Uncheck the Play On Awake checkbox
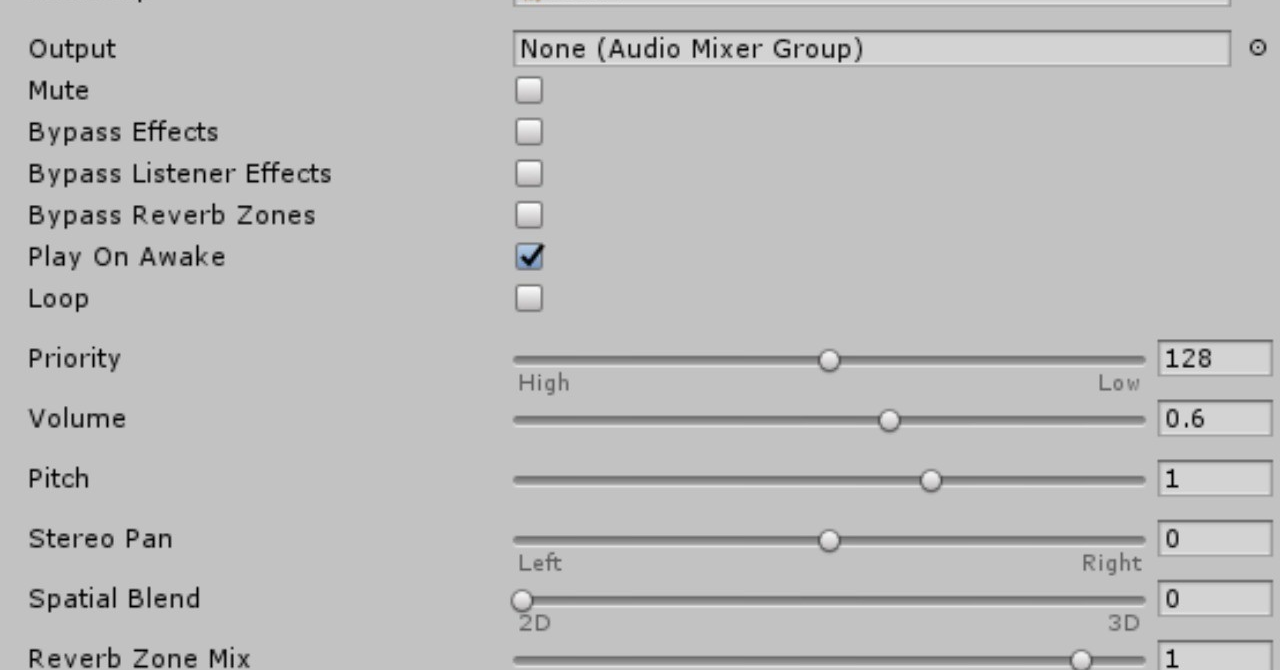 (x=529, y=257)
